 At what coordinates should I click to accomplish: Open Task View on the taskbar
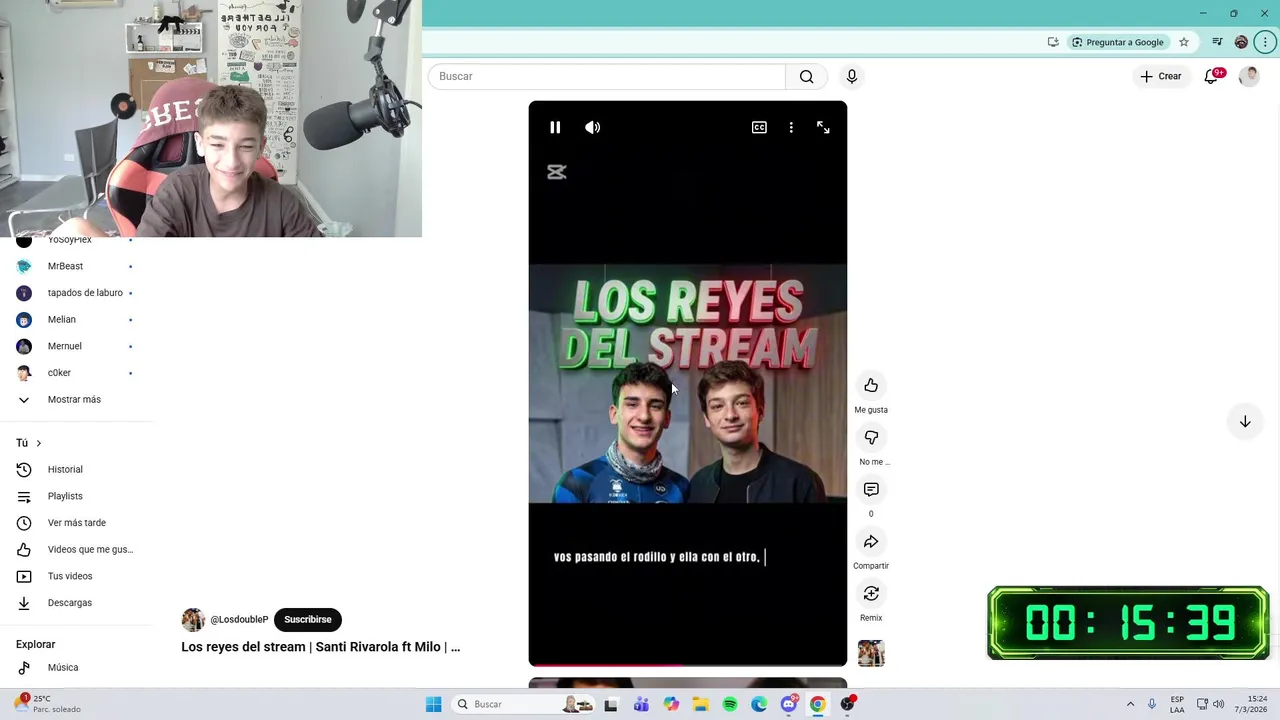click(611, 704)
